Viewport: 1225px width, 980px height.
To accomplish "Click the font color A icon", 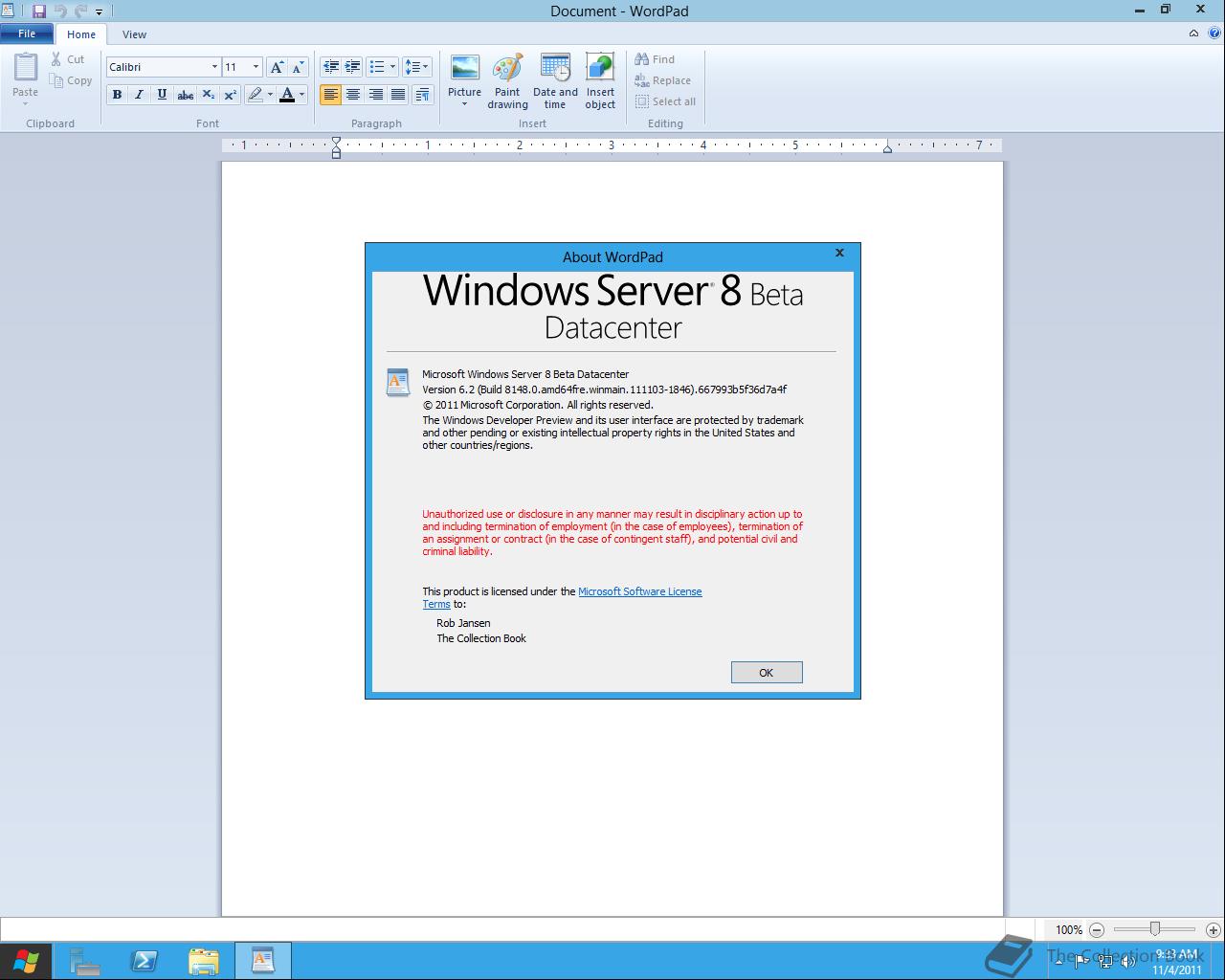I will 286,95.
